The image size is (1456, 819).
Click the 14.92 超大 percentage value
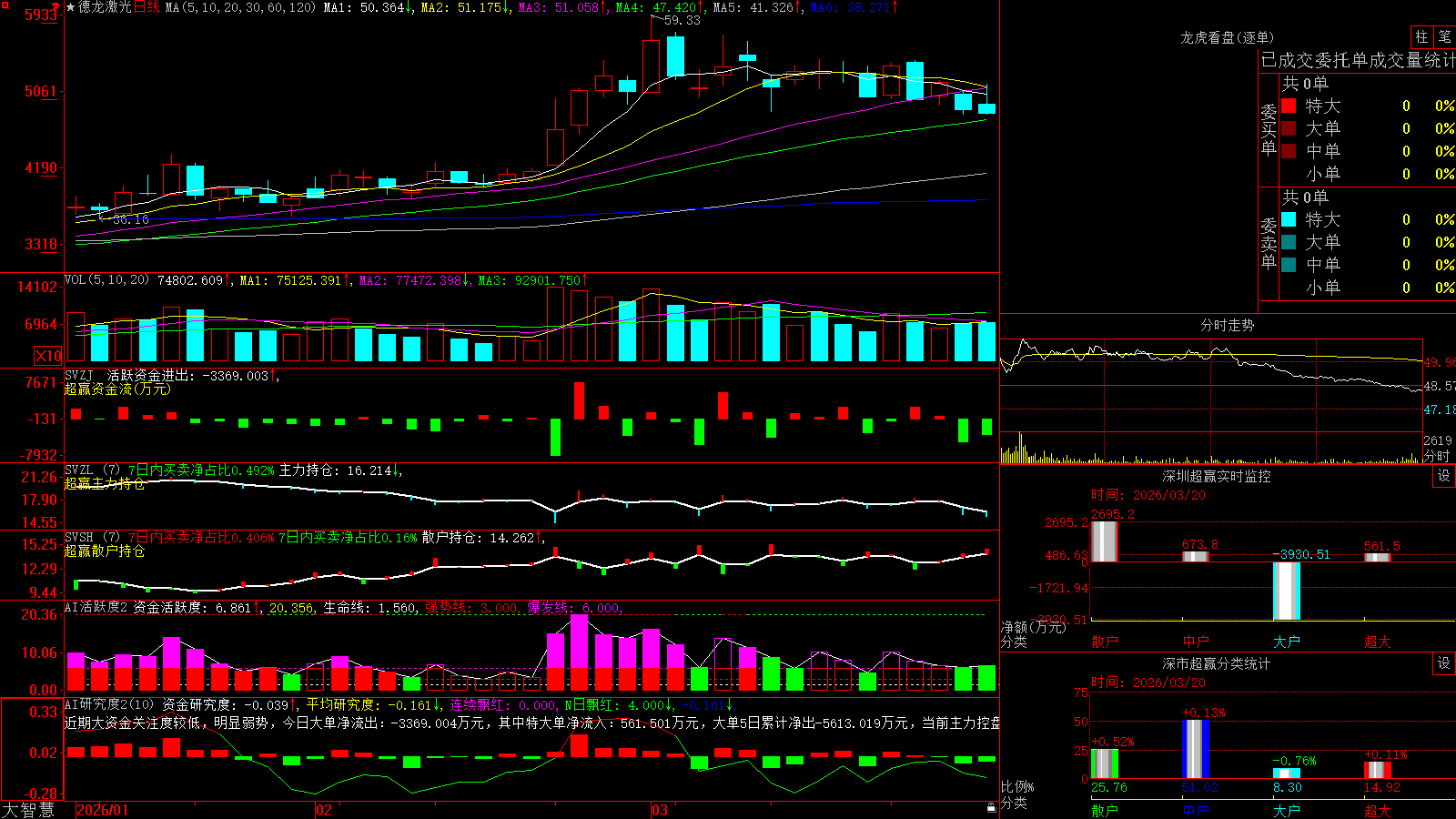tap(1382, 787)
